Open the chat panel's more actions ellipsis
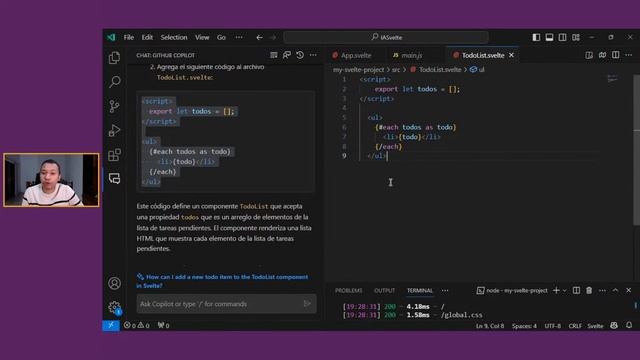This screenshot has width=640, height=360. (x=313, y=55)
